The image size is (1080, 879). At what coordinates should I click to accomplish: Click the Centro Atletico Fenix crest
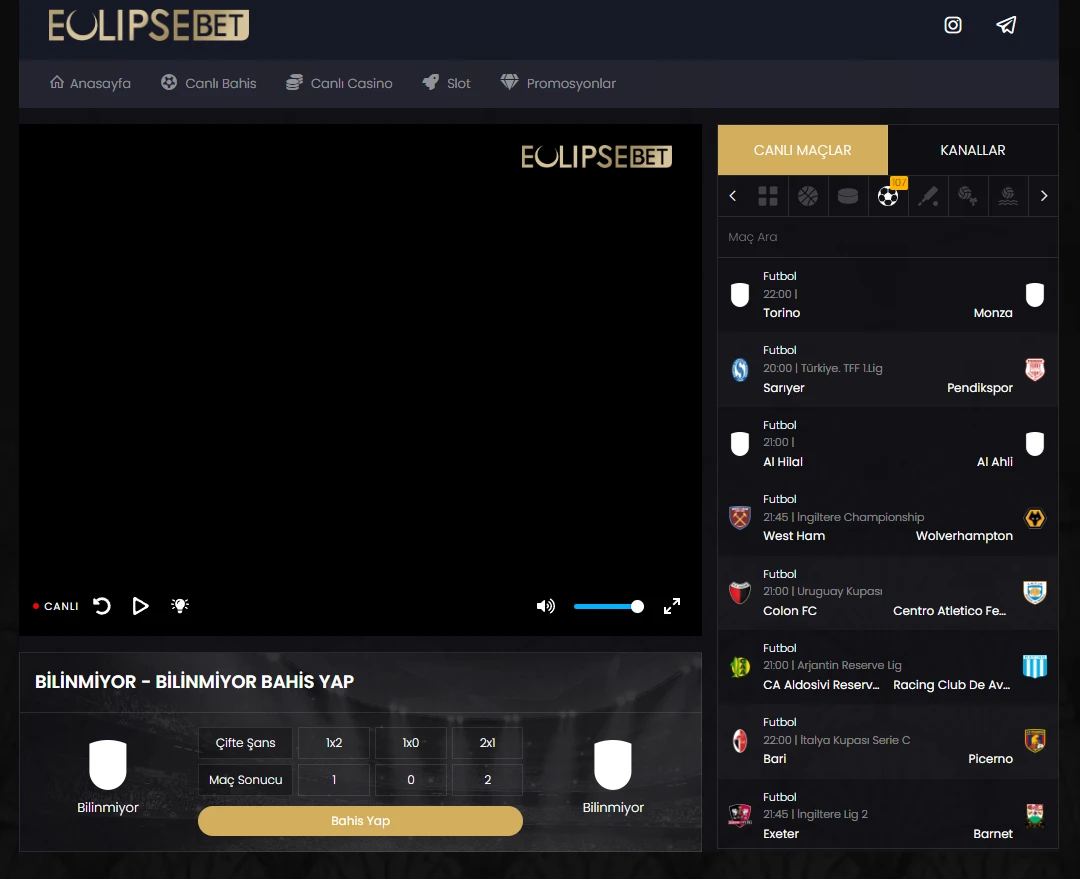click(1035, 592)
